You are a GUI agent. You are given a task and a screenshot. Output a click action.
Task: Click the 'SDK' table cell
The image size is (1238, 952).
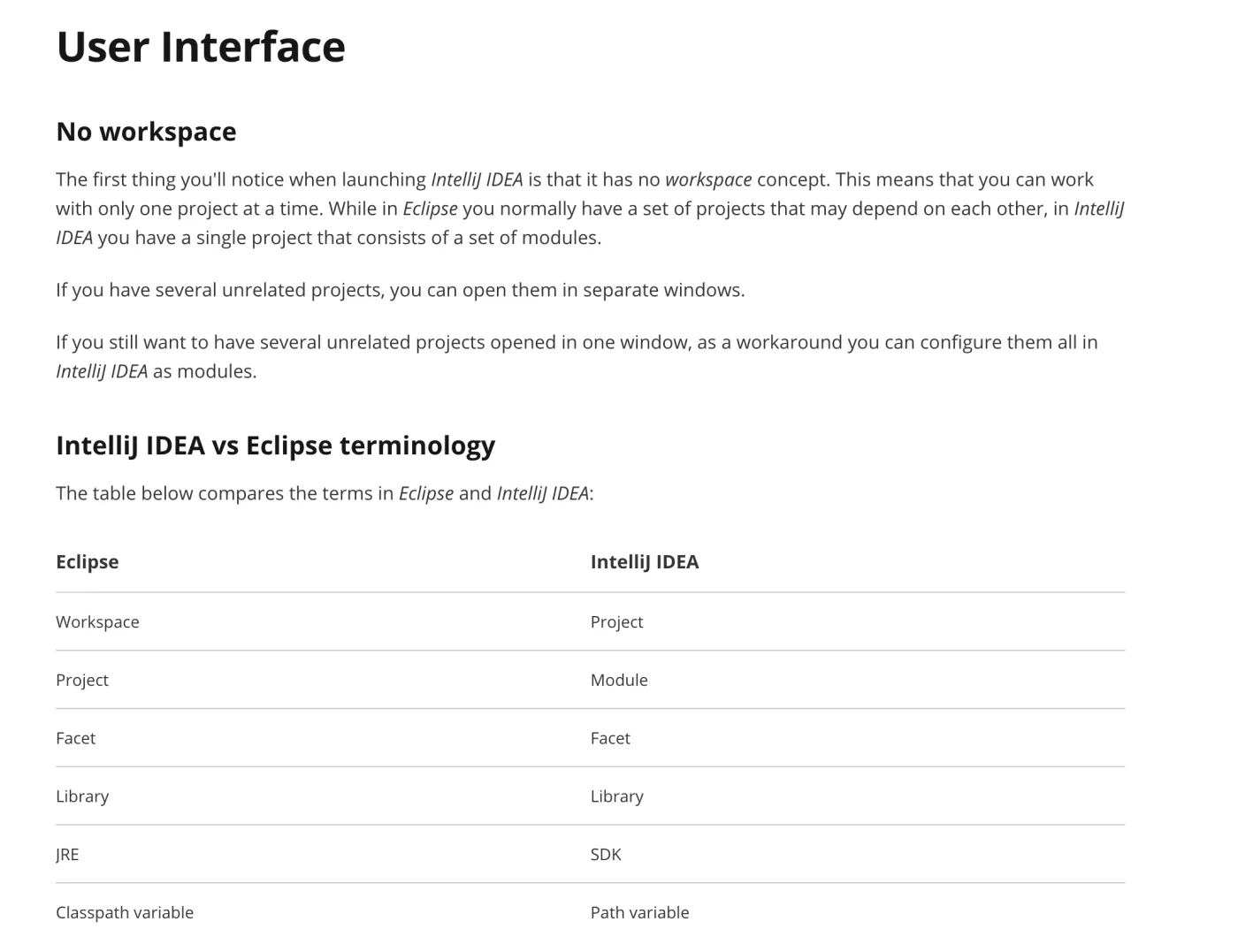(x=606, y=855)
